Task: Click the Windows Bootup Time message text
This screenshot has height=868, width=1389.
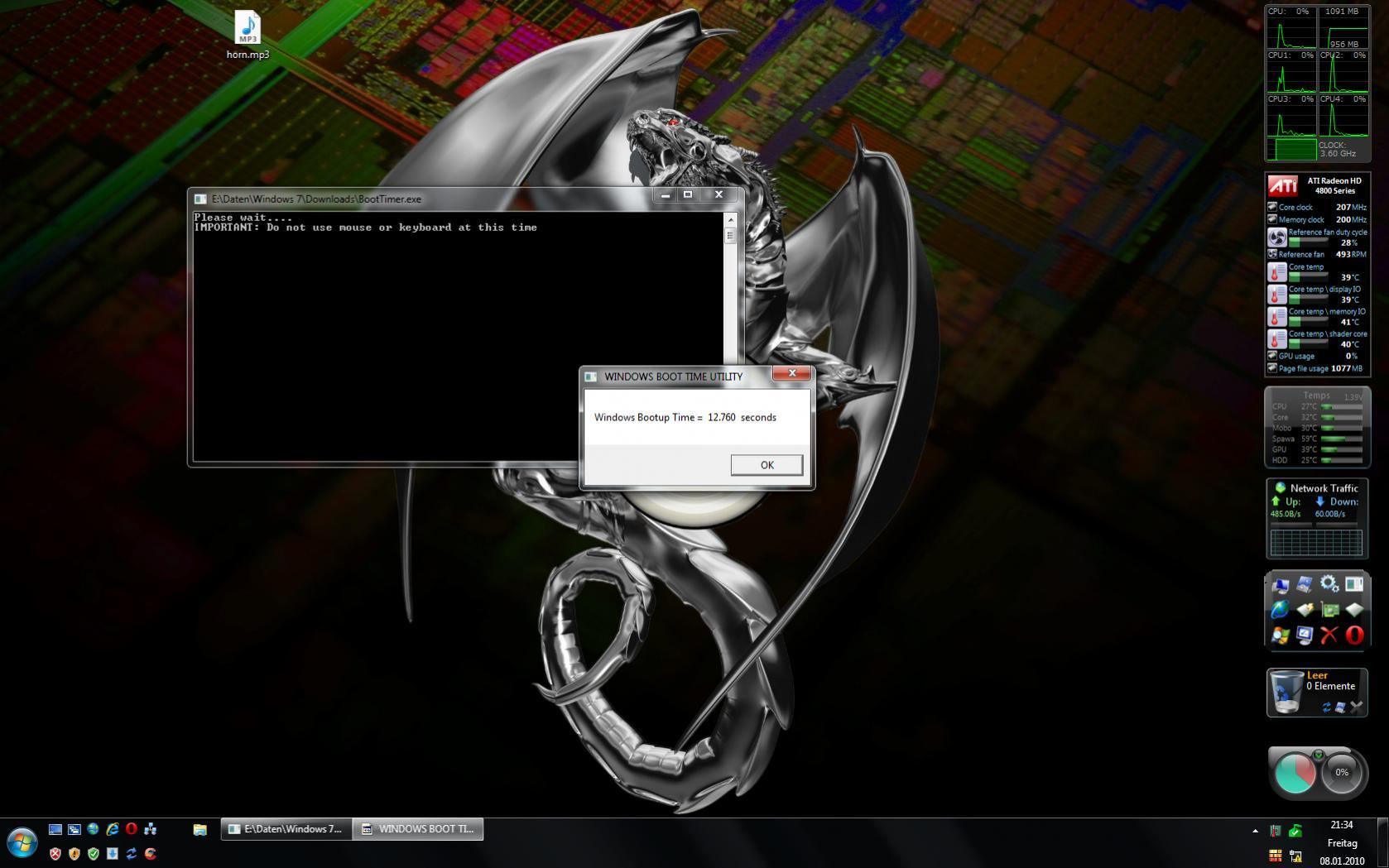Action: point(685,417)
